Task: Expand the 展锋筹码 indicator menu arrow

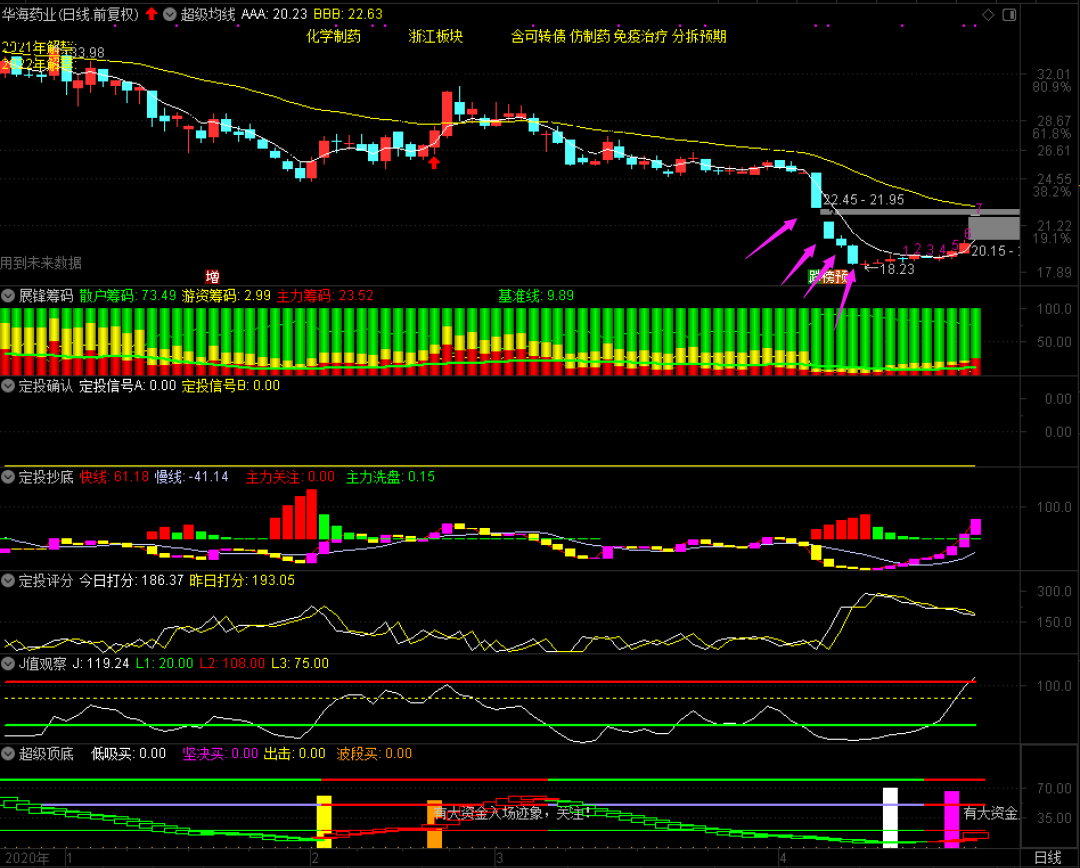Action: (8, 296)
